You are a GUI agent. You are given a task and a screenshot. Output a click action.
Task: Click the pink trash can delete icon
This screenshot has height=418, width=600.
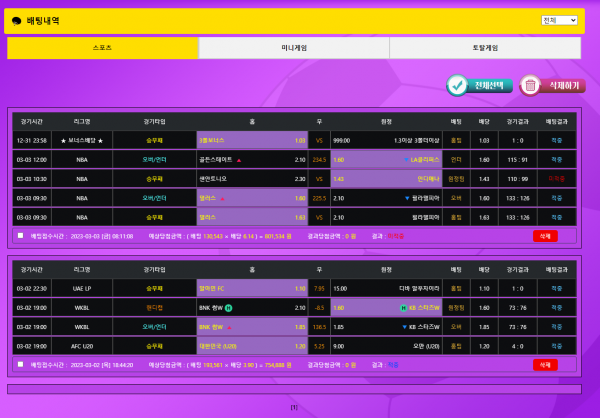[530, 86]
